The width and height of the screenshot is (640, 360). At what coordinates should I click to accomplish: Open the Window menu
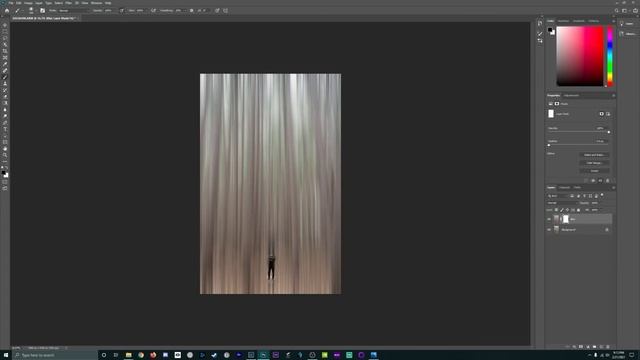click(96, 3)
